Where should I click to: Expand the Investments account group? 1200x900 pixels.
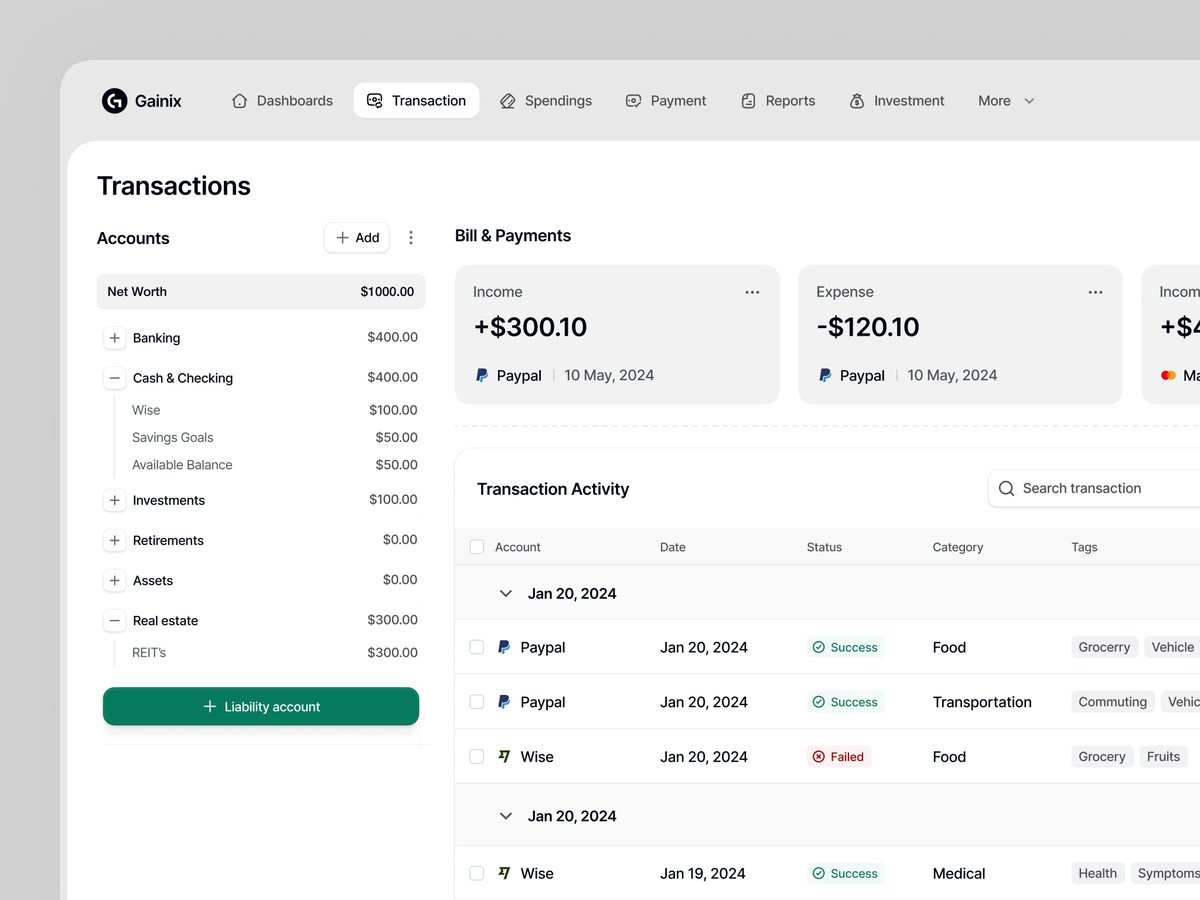(114, 500)
